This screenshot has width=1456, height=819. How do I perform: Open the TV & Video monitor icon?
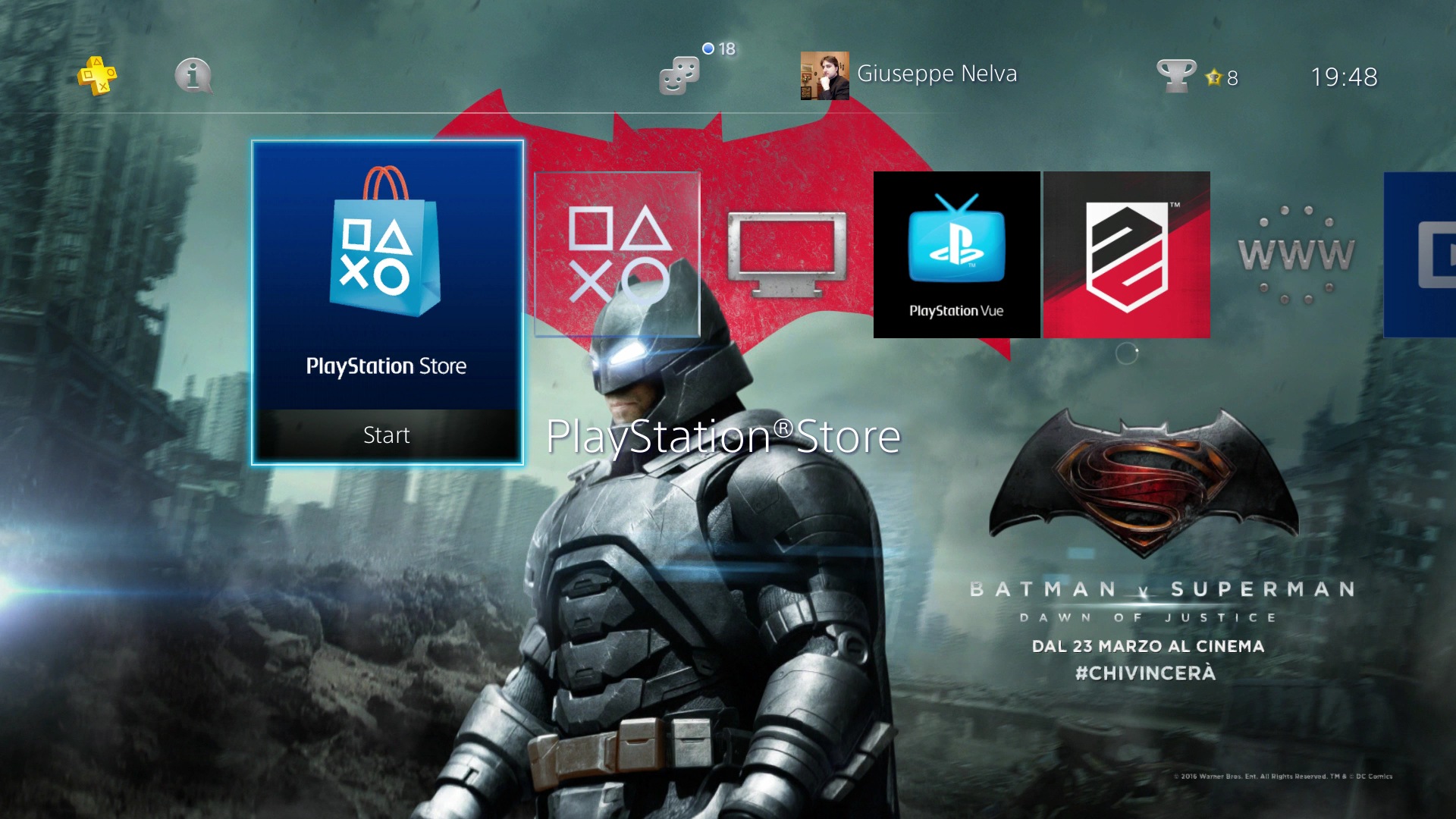tap(786, 255)
